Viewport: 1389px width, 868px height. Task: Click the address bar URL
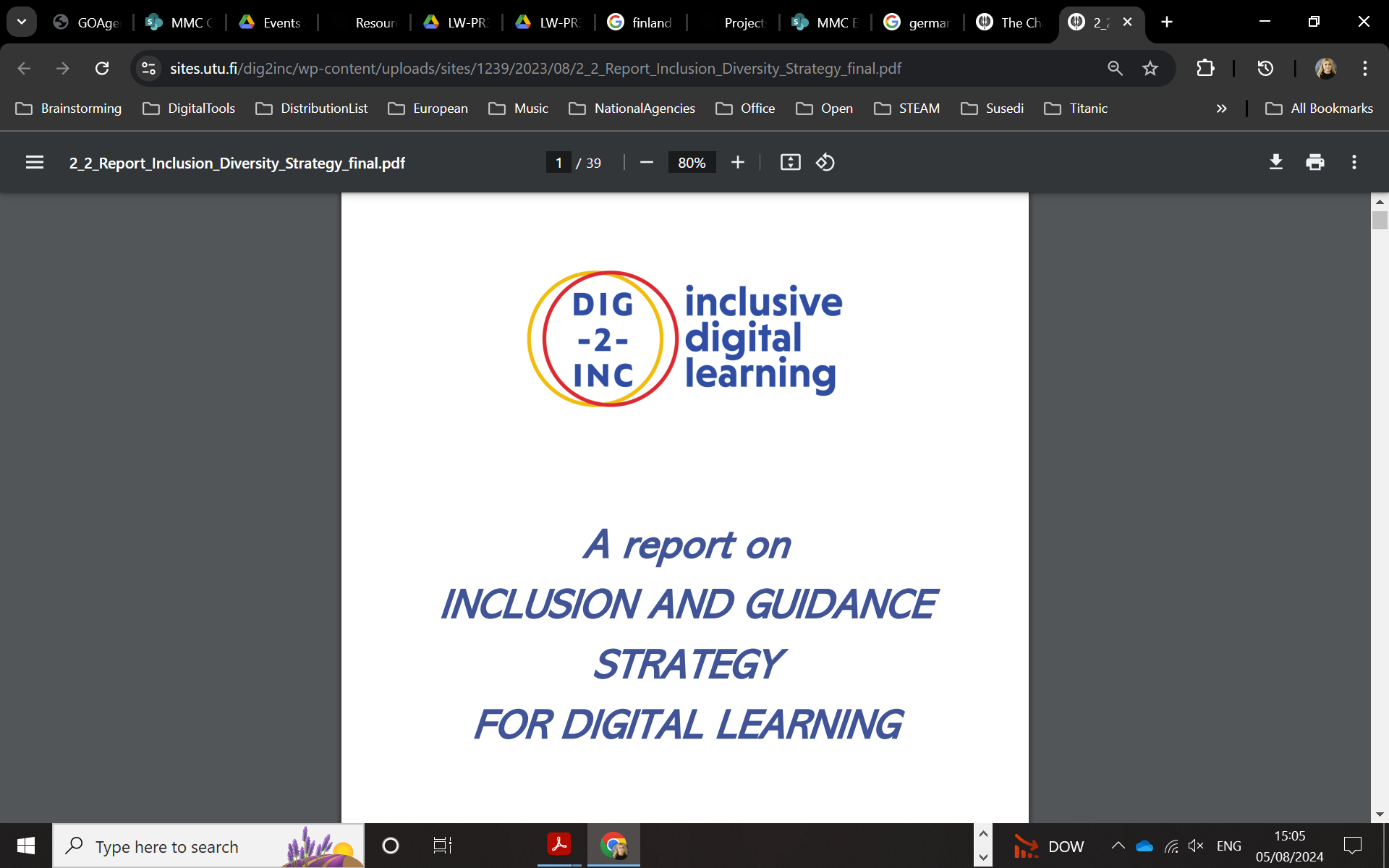[535, 68]
